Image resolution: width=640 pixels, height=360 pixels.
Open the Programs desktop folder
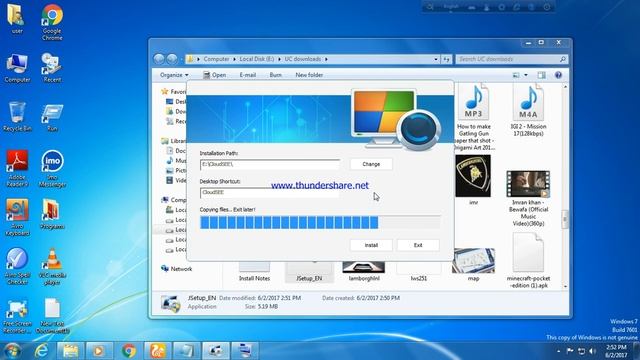tap(52, 214)
